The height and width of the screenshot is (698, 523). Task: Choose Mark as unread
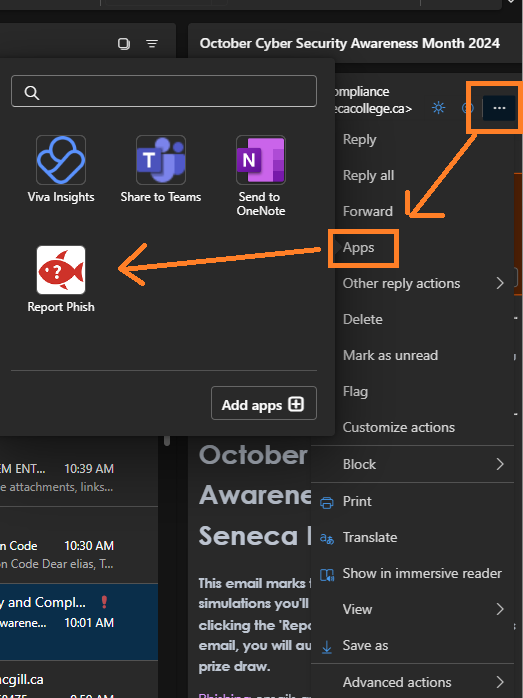pos(390,355)
